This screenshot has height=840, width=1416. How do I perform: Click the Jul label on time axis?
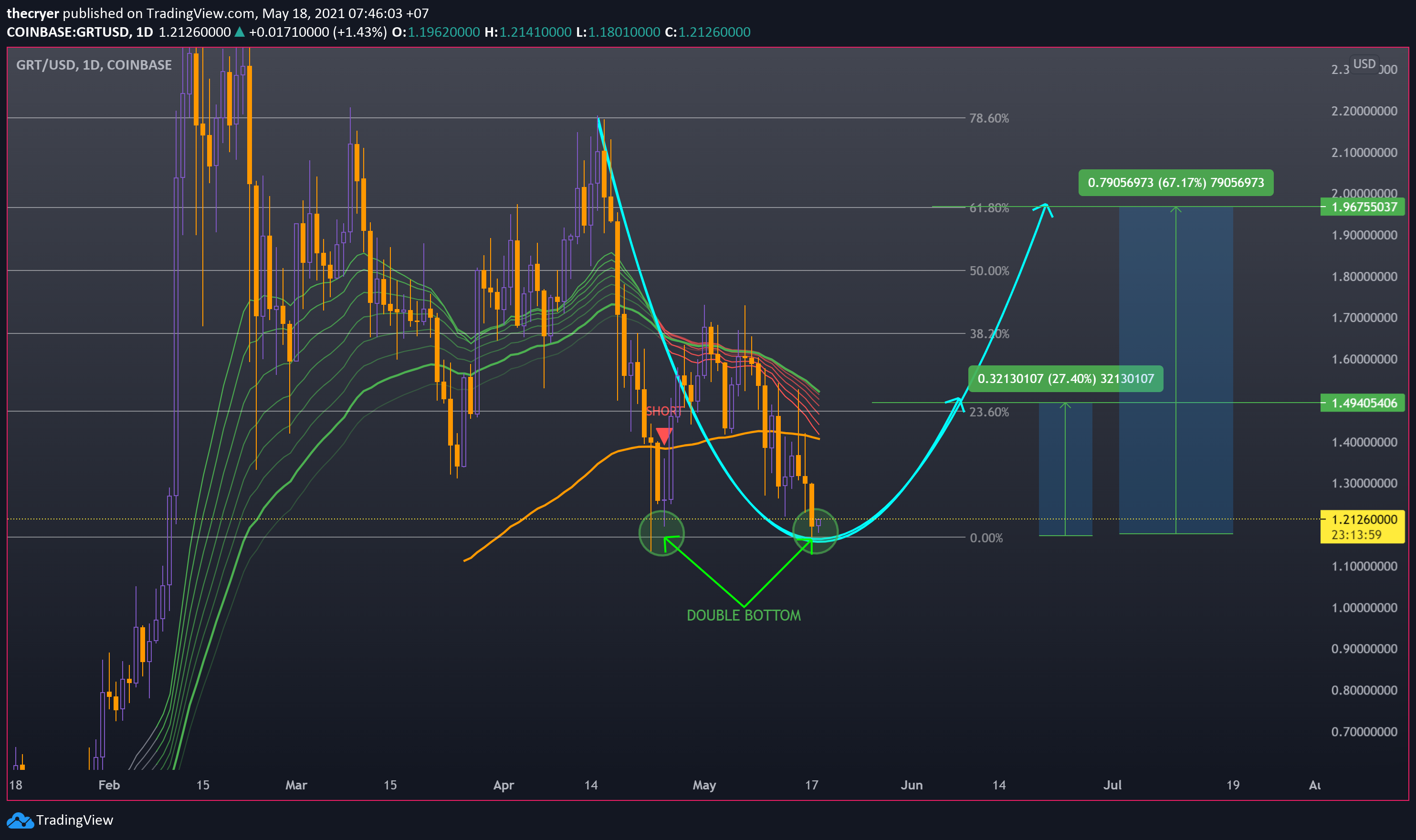[1112, 785]
